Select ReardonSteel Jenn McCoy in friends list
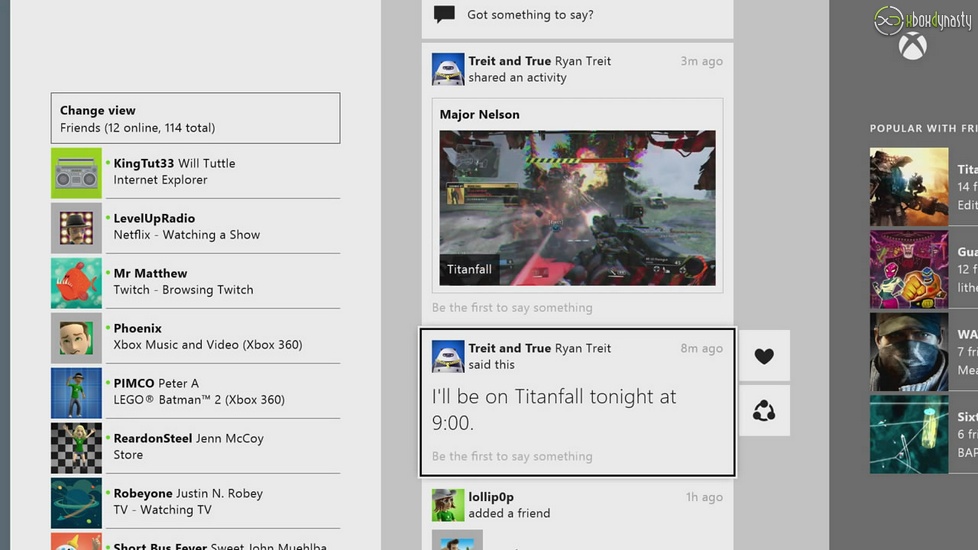The image size is (978, 550). 195,447
